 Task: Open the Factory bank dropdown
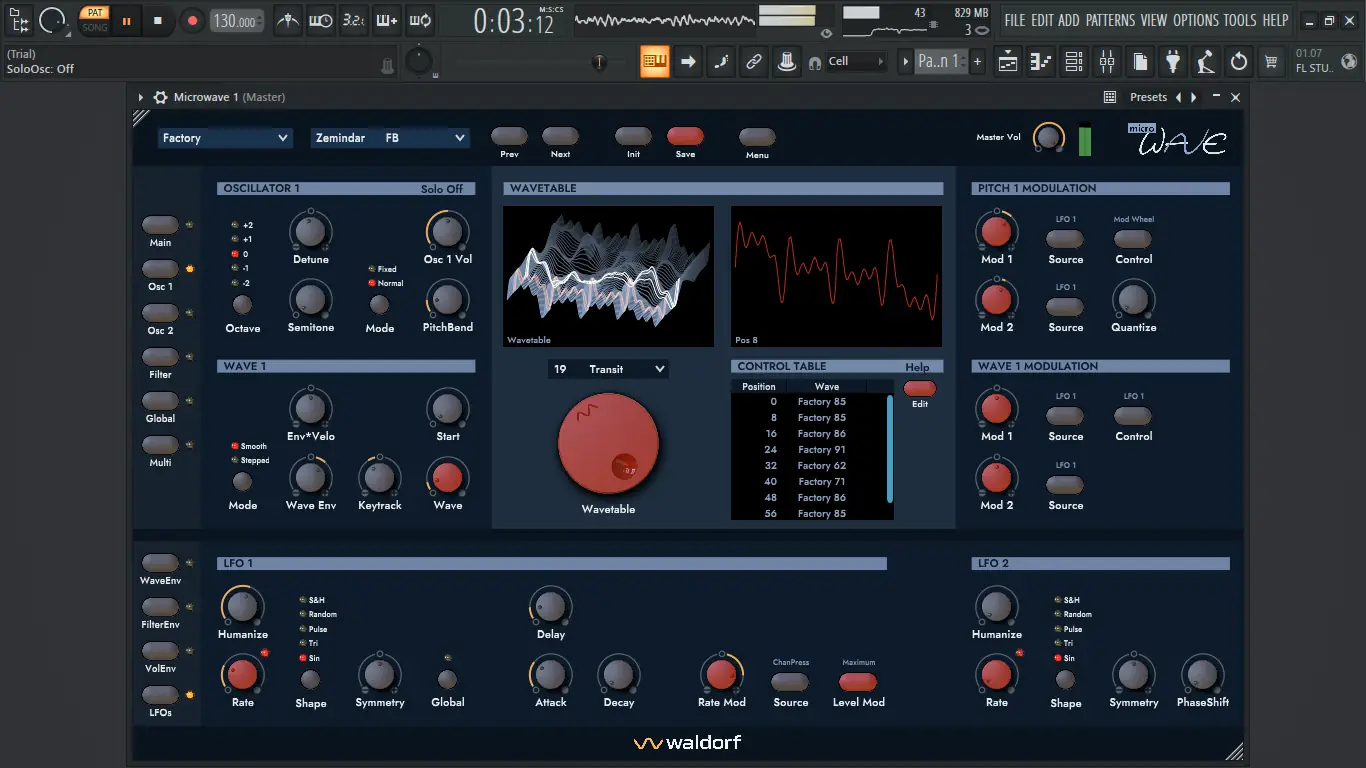point(225,138)
